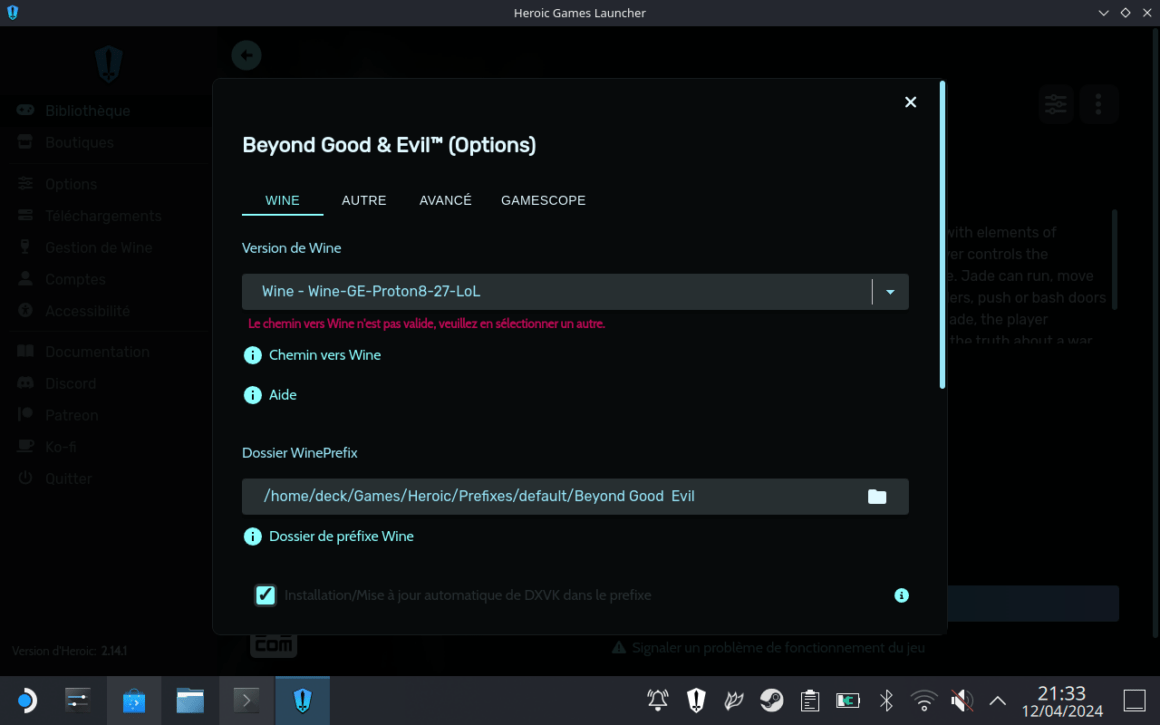Screen dimensions: 1160x725
Task: Select the AVANCÉ tab
Action: pos(445,200)
